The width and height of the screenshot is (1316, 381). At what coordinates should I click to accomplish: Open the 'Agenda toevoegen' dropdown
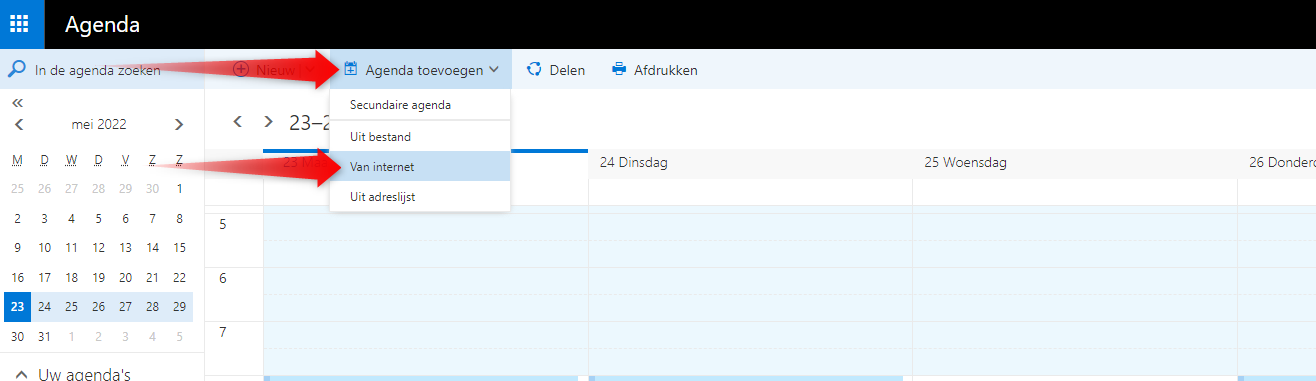421,70
